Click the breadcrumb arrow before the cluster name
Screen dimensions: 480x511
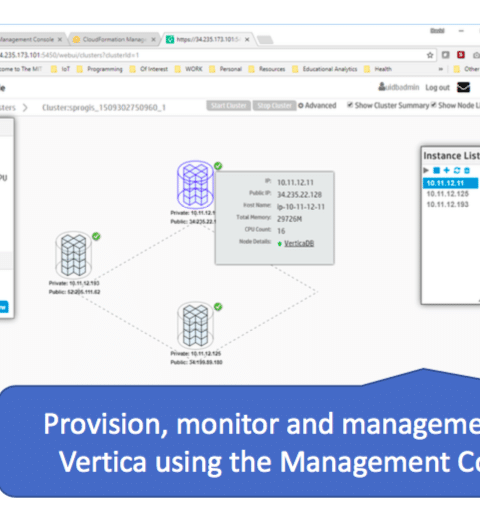pyautogui.click(x=25, y=108)
